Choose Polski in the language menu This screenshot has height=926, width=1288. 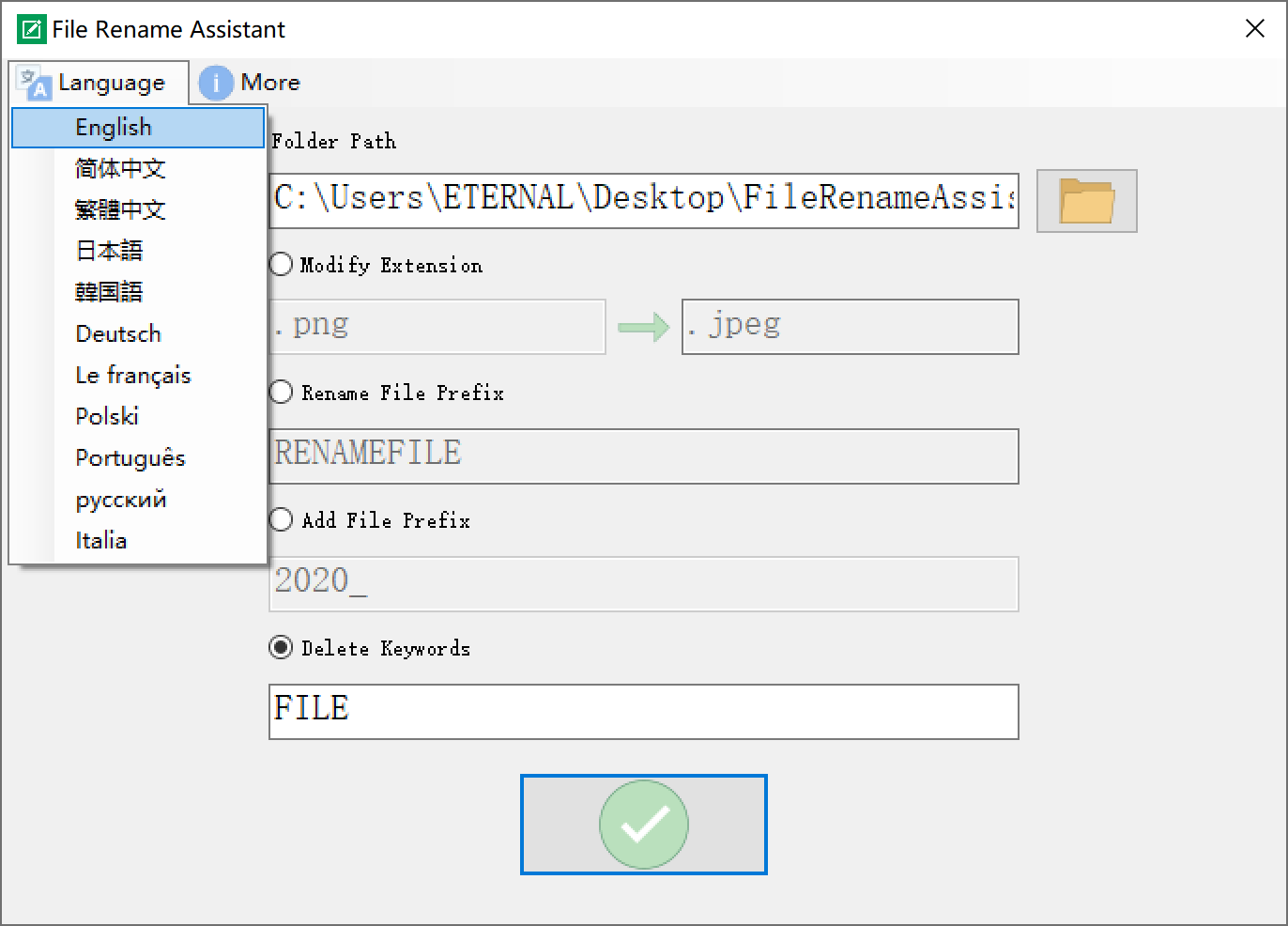click(x=107, y=417)
